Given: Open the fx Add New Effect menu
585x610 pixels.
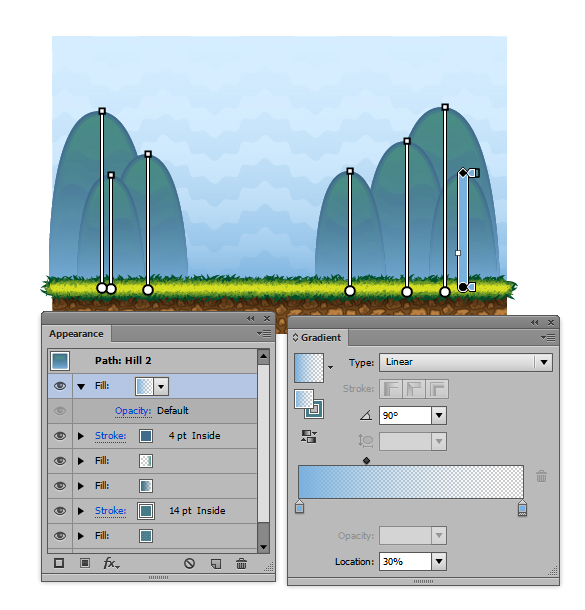Looking at the screenshot, I should (111, 563).
